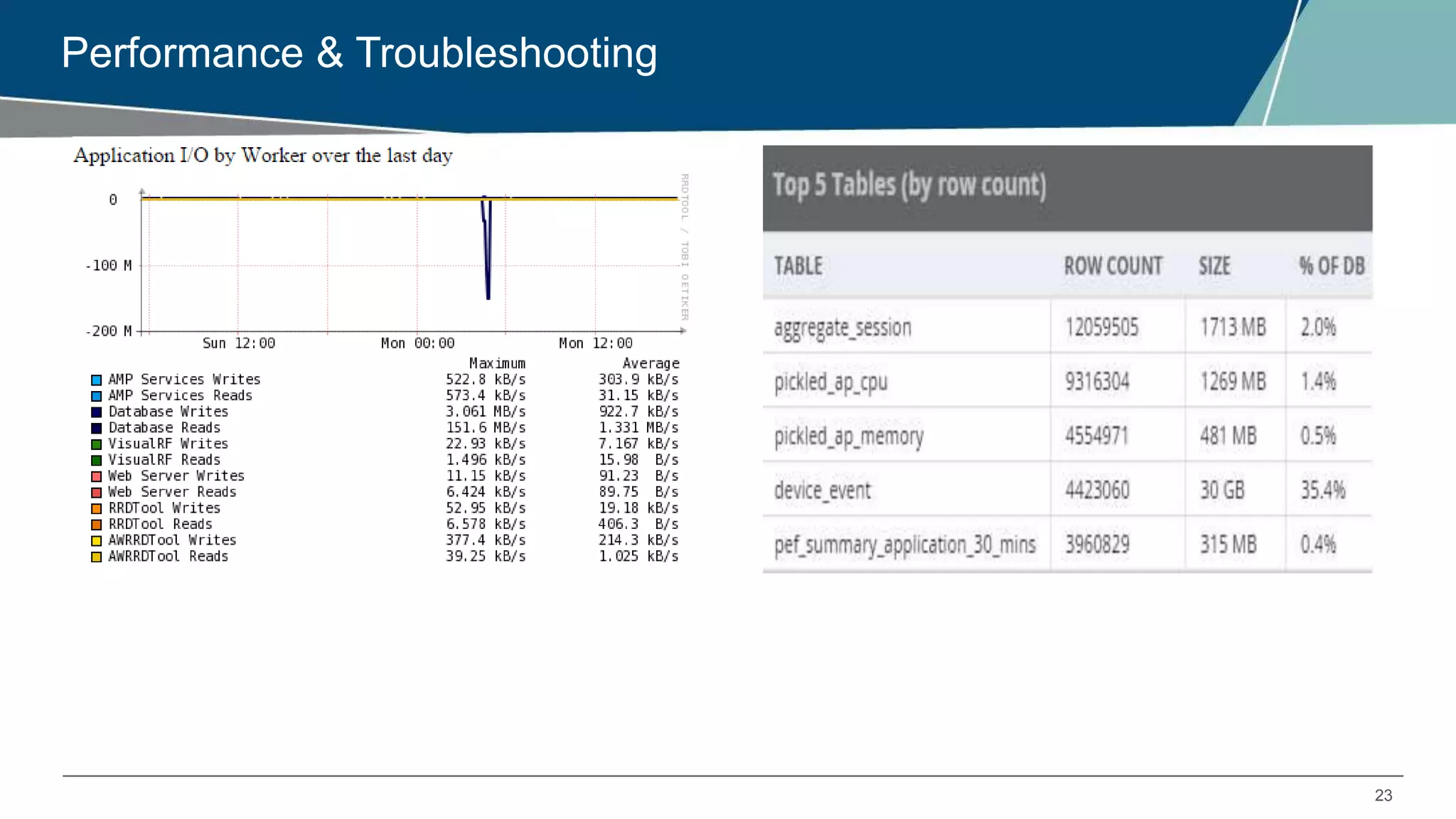
Task: Click the Mon 00:00 axis label
Action: click(417, 343)
